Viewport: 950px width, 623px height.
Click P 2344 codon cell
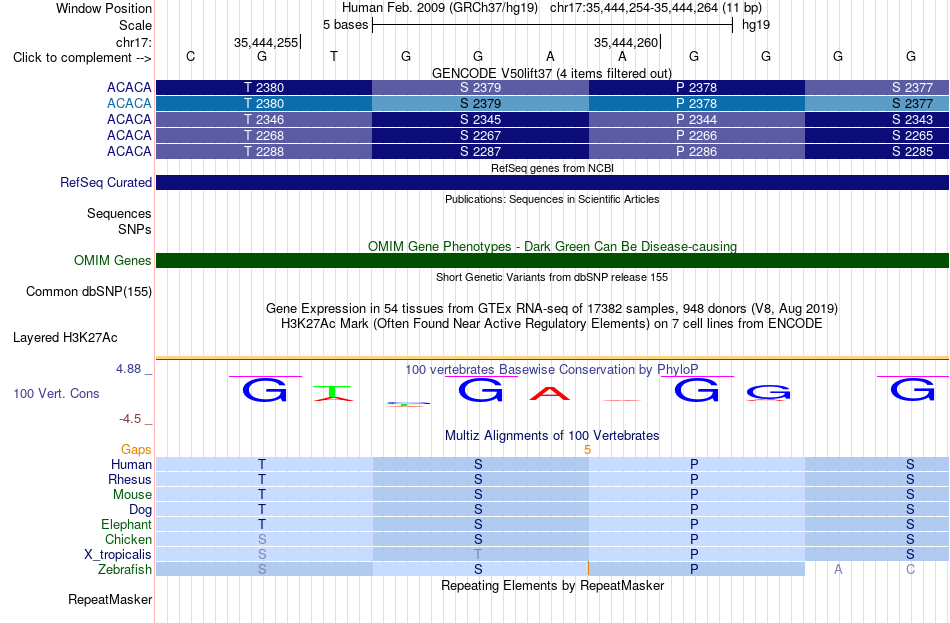click(x=697, y=119)
